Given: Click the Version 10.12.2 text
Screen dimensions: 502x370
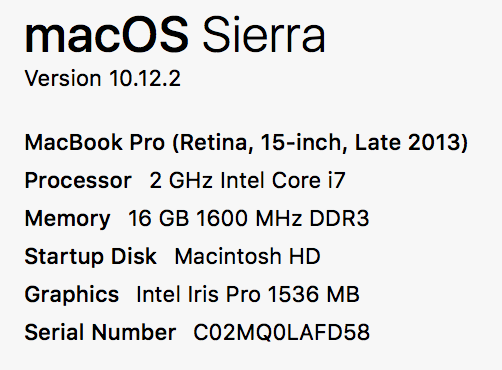Looking at the screenshot, I should coord(103,79).
